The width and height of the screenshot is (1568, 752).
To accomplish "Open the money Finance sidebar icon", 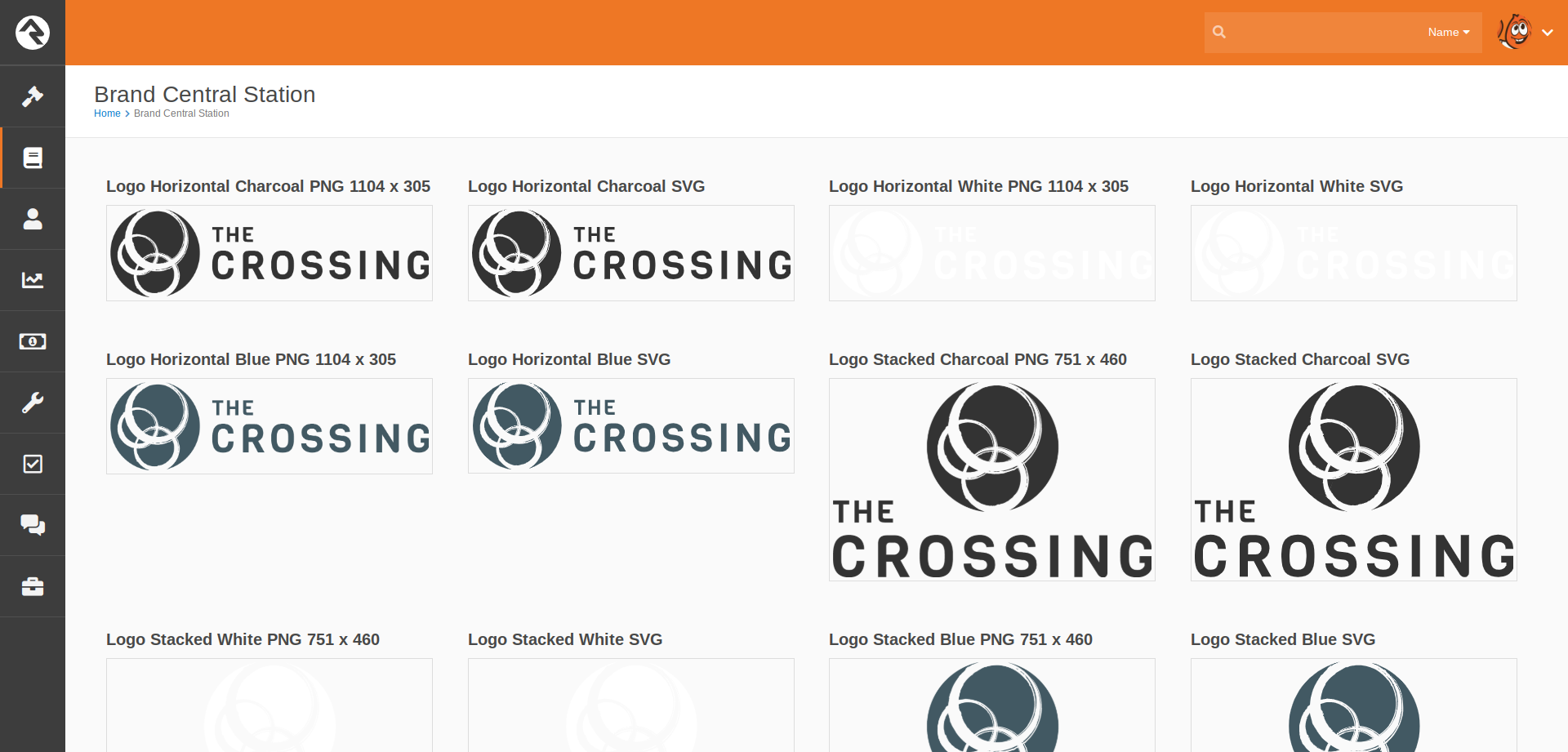I will [x=33, y=341].
